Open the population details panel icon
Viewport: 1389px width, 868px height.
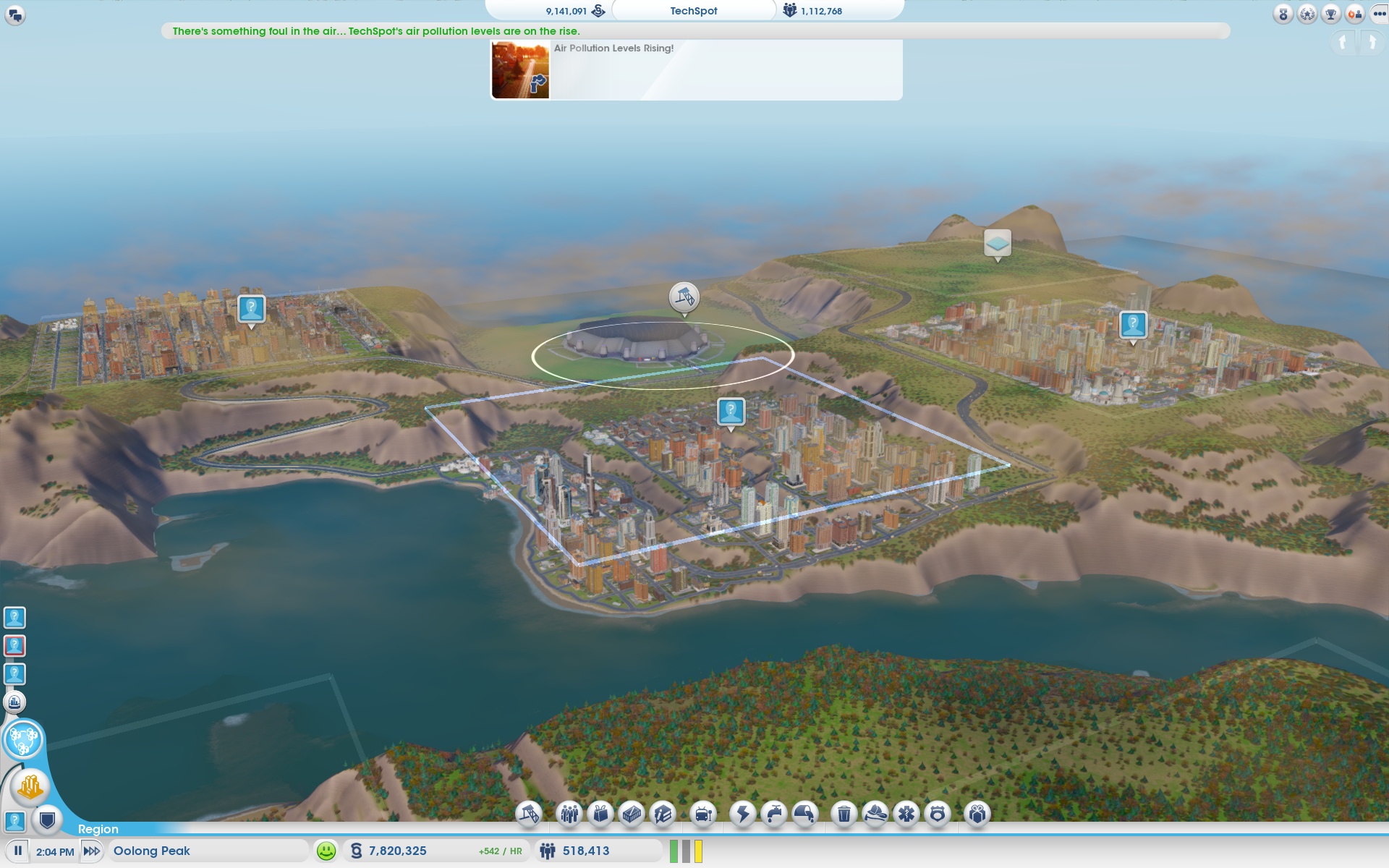[x=569, y=814]
